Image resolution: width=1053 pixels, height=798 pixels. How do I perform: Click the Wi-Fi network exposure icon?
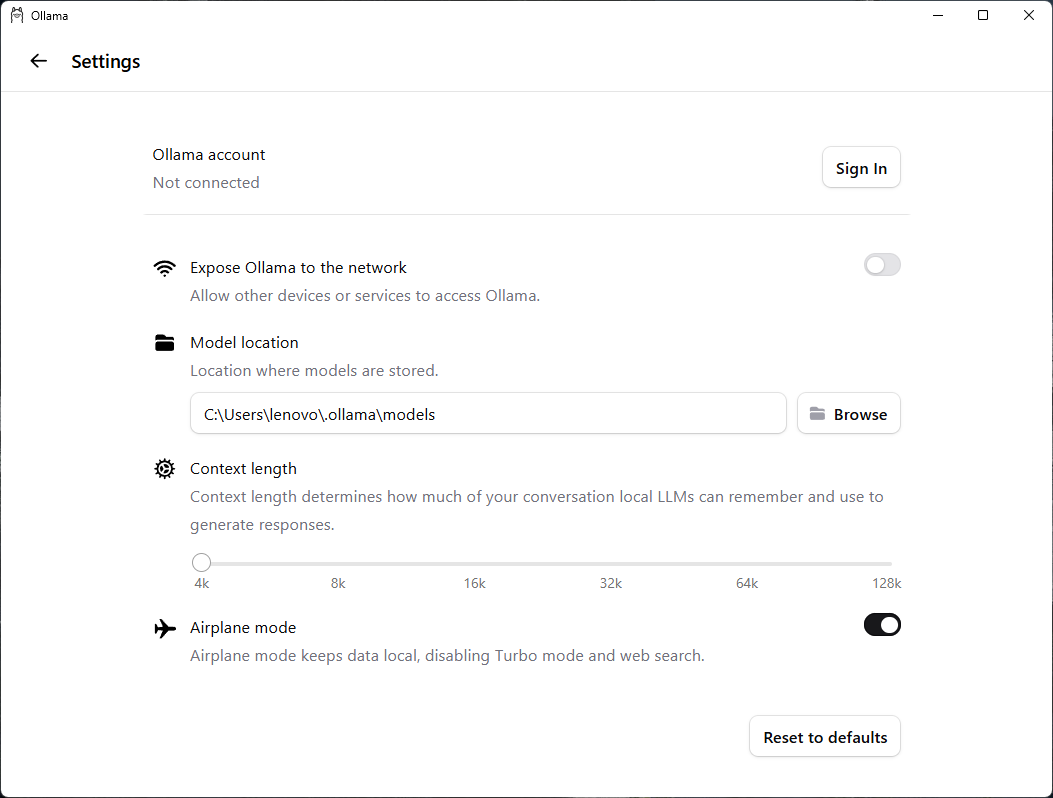pyautogui.click(x=165, y=268)
